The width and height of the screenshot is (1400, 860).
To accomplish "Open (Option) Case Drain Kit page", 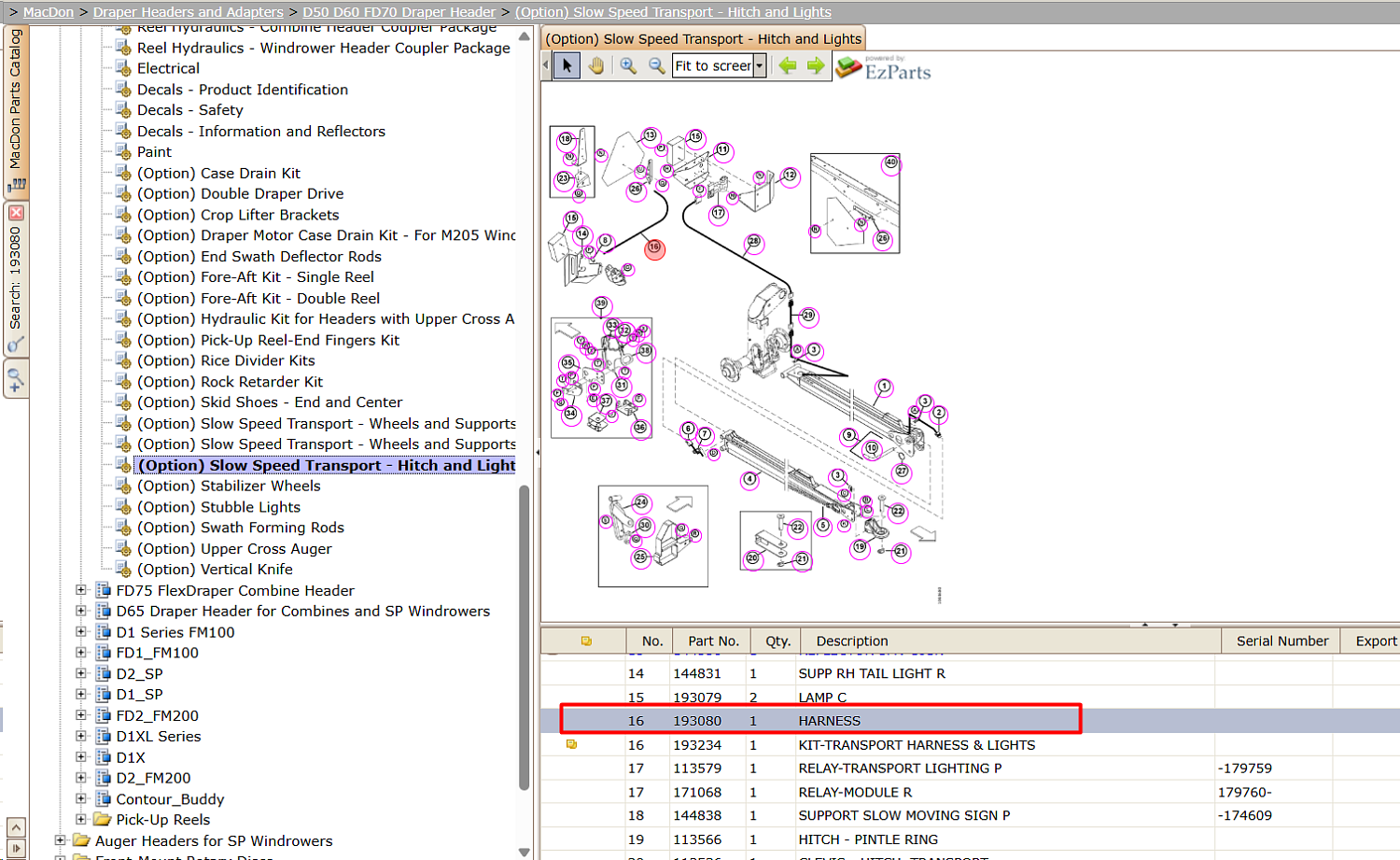I will (218, 173).
